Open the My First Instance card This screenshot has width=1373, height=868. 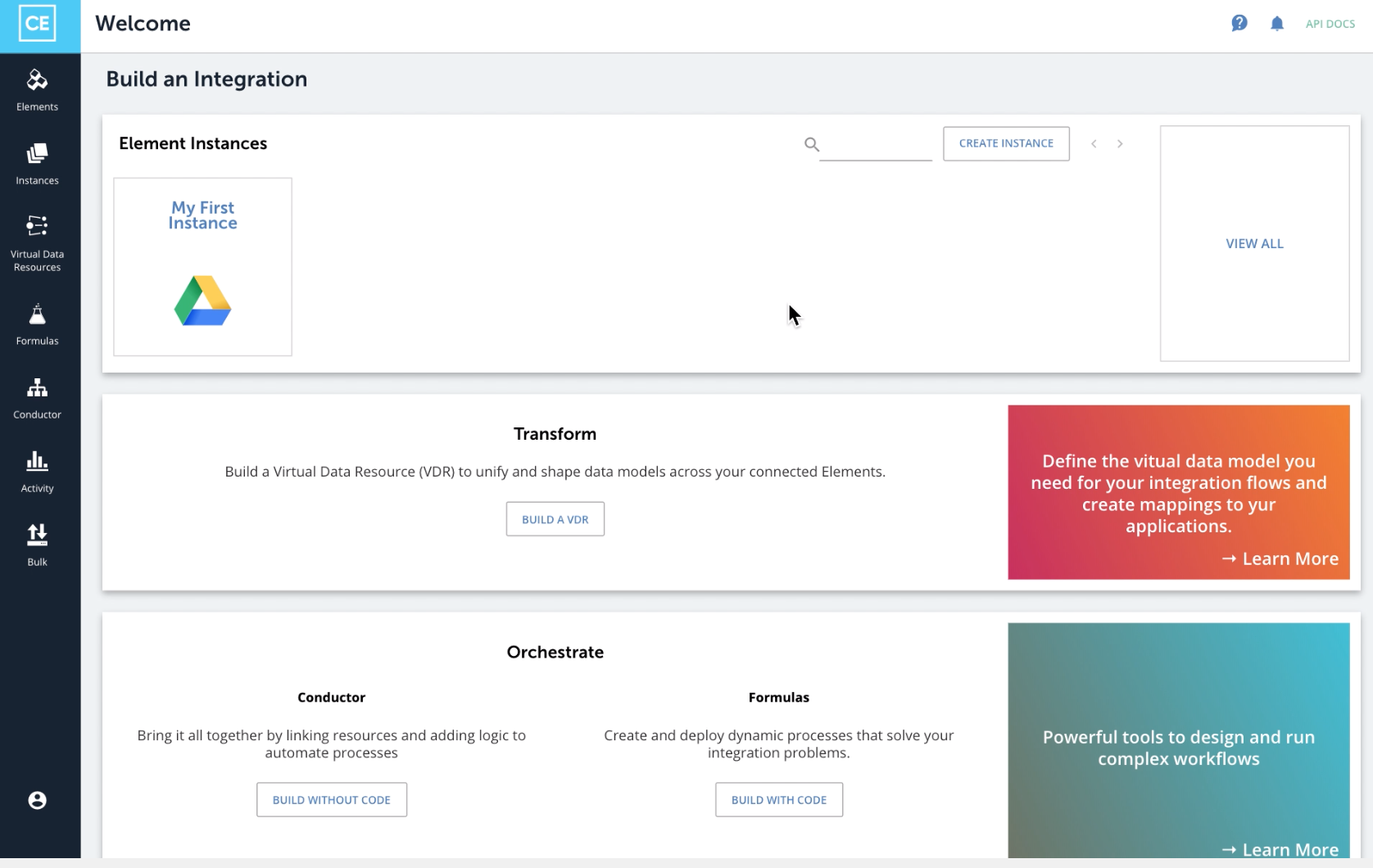202,267
